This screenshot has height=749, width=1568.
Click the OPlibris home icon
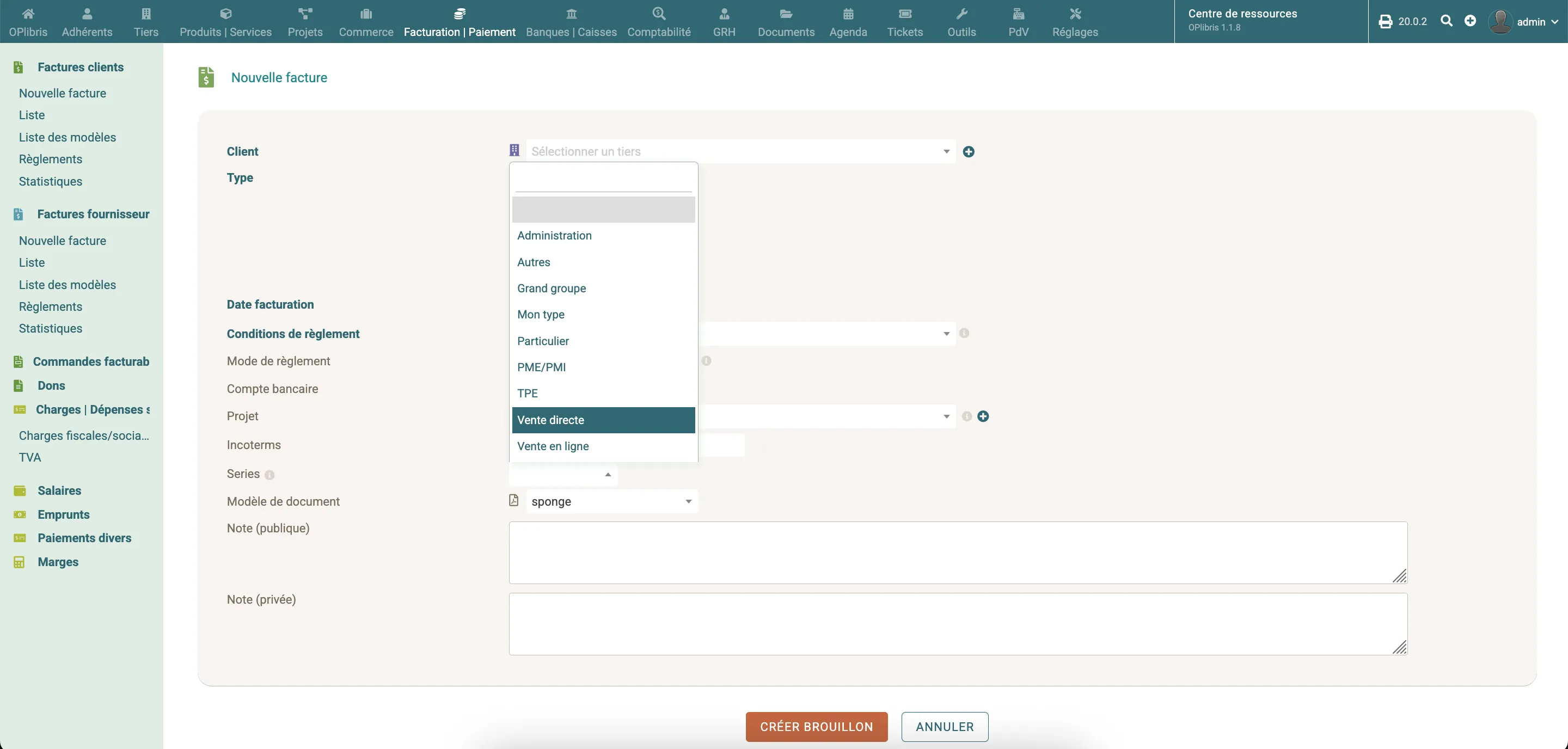(x=28, y=14)
